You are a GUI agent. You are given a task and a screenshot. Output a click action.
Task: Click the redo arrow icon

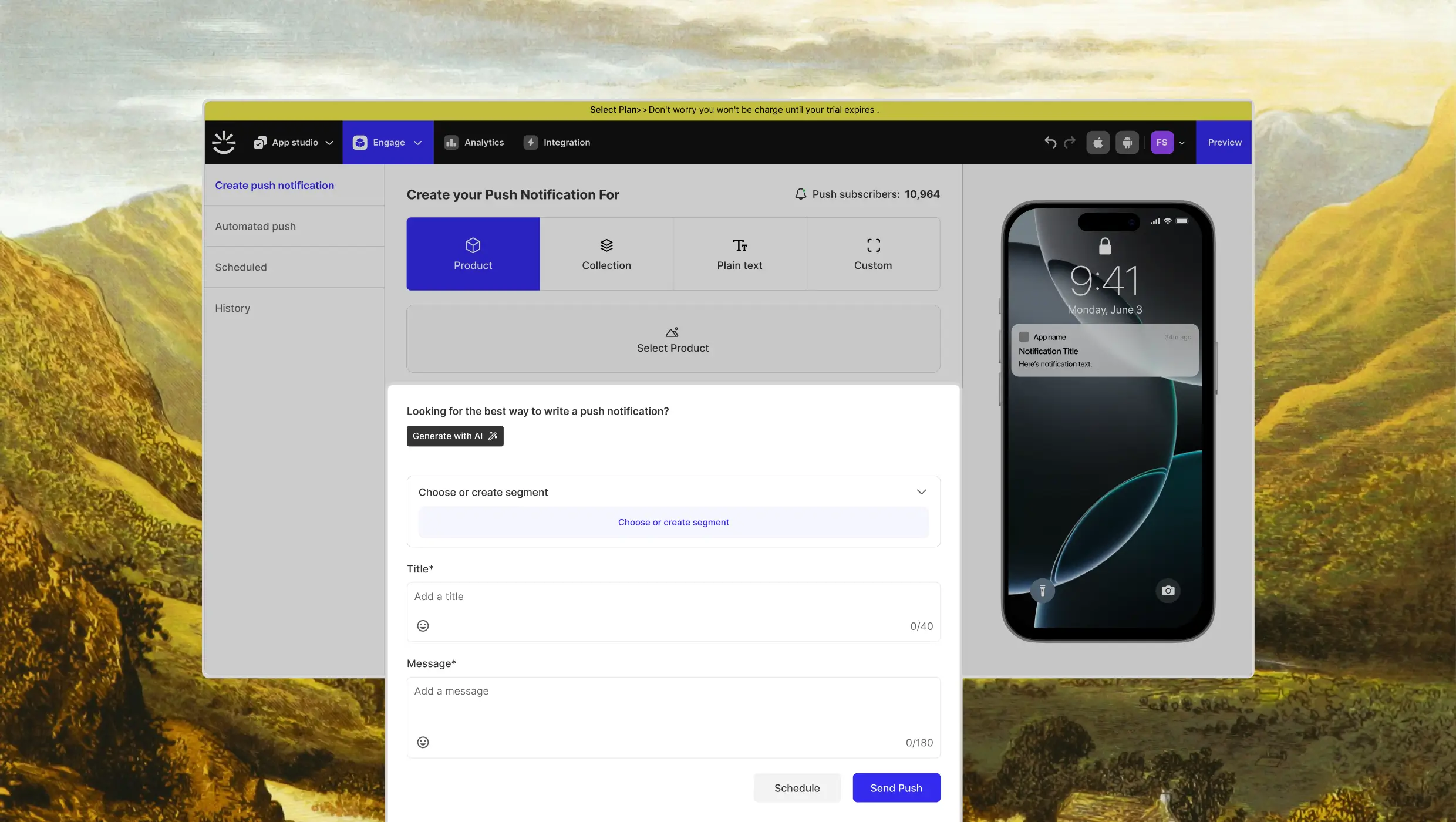point(1070,142)
